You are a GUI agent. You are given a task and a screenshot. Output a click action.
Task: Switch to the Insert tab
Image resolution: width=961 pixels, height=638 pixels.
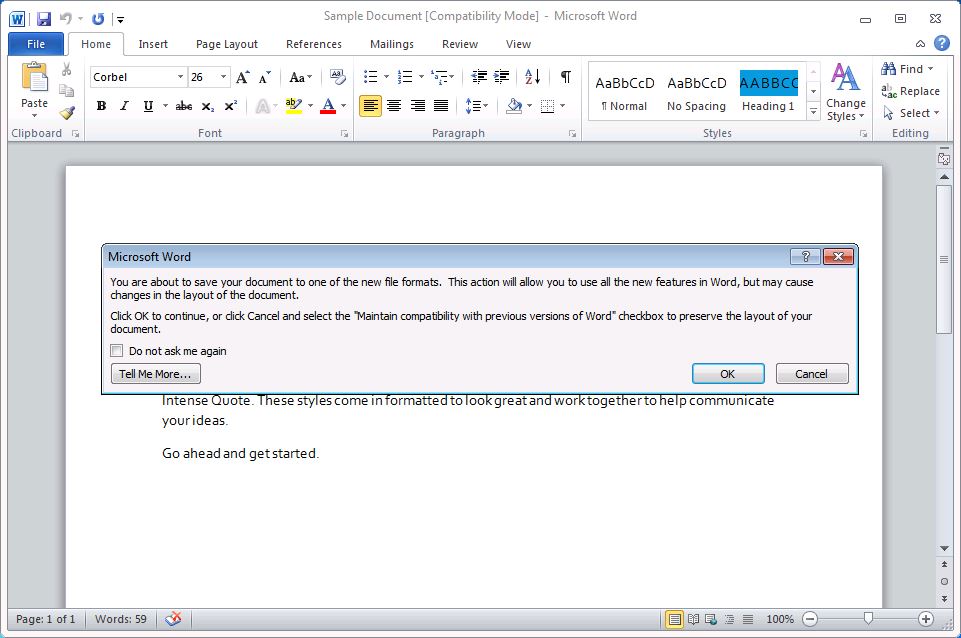tap(153, 44)
